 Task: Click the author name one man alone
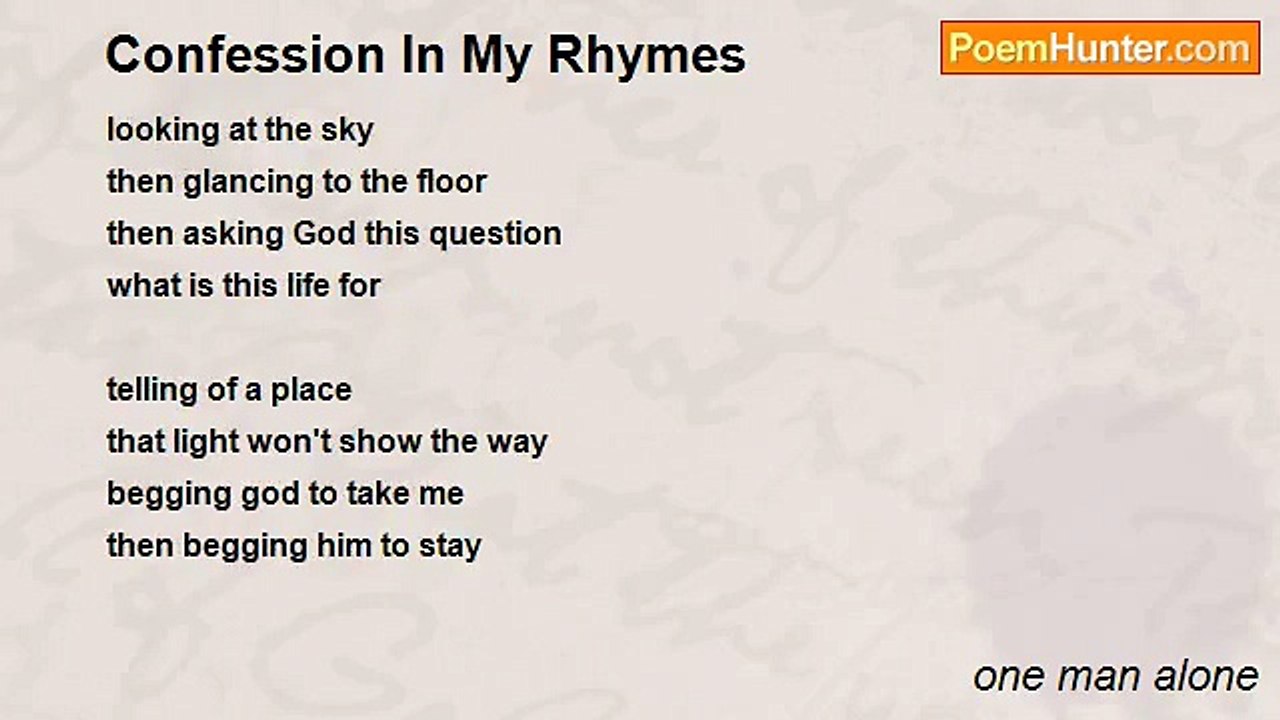tap(1116, 676)
